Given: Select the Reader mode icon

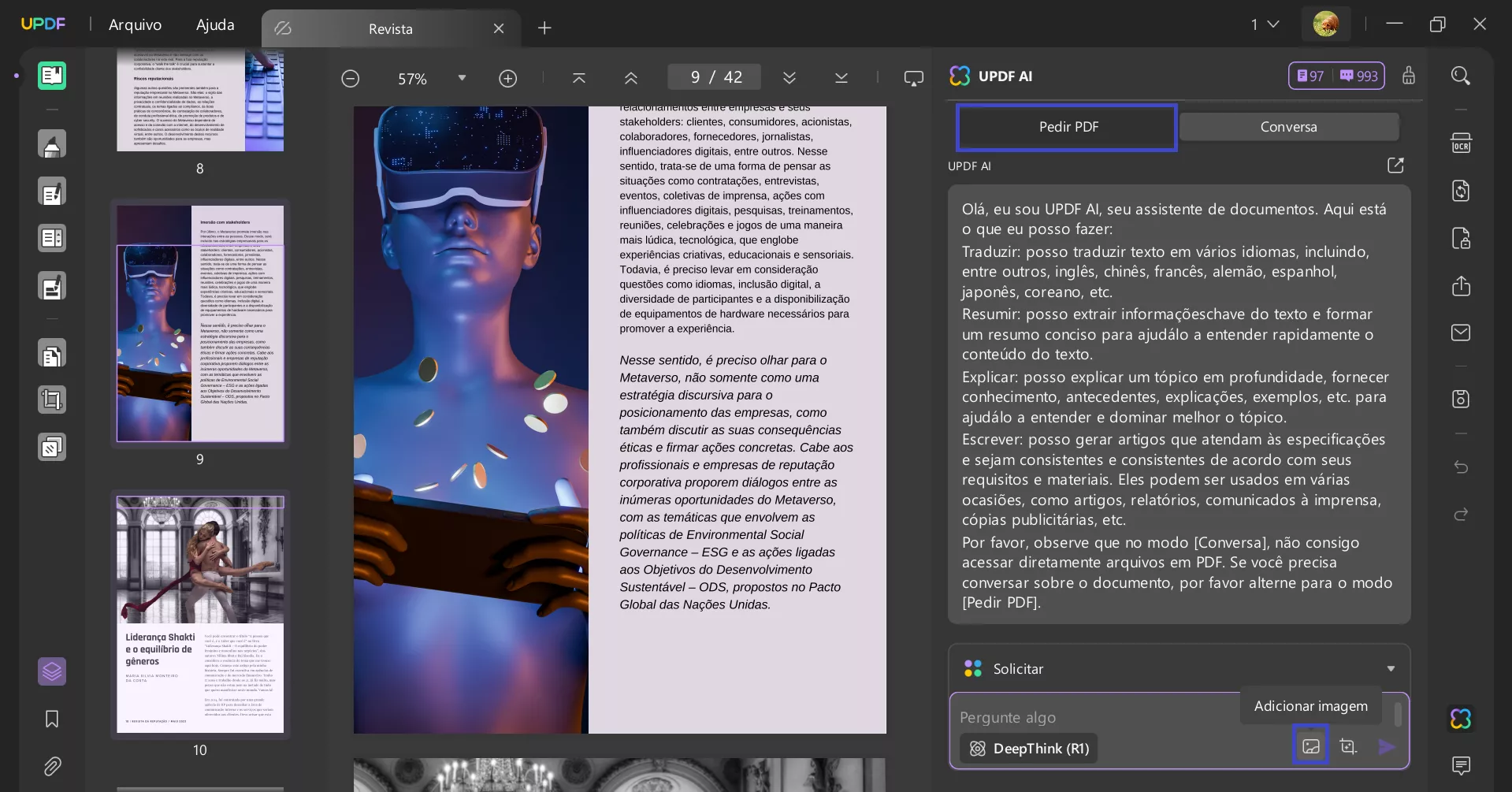Looking at the screenshot, I should [52, 76].
